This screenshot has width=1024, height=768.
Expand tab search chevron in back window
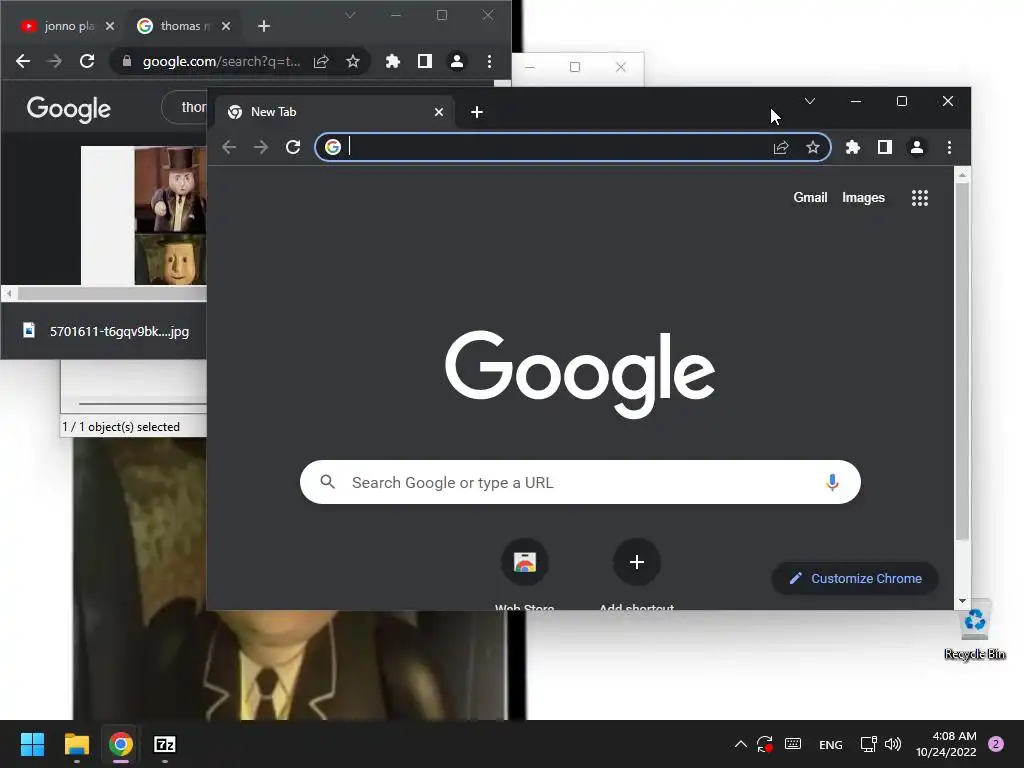click(350, 15)
